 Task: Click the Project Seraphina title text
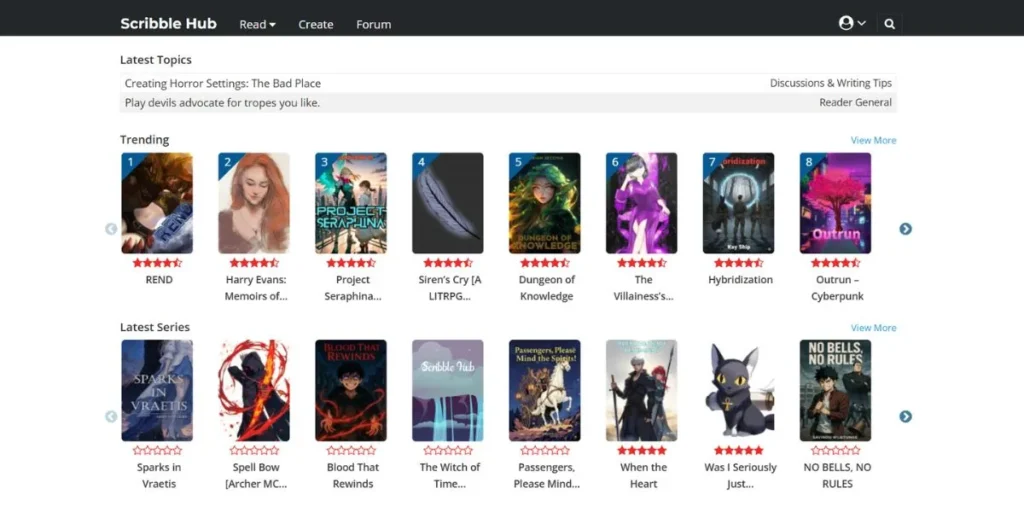(x=353, y=288)
